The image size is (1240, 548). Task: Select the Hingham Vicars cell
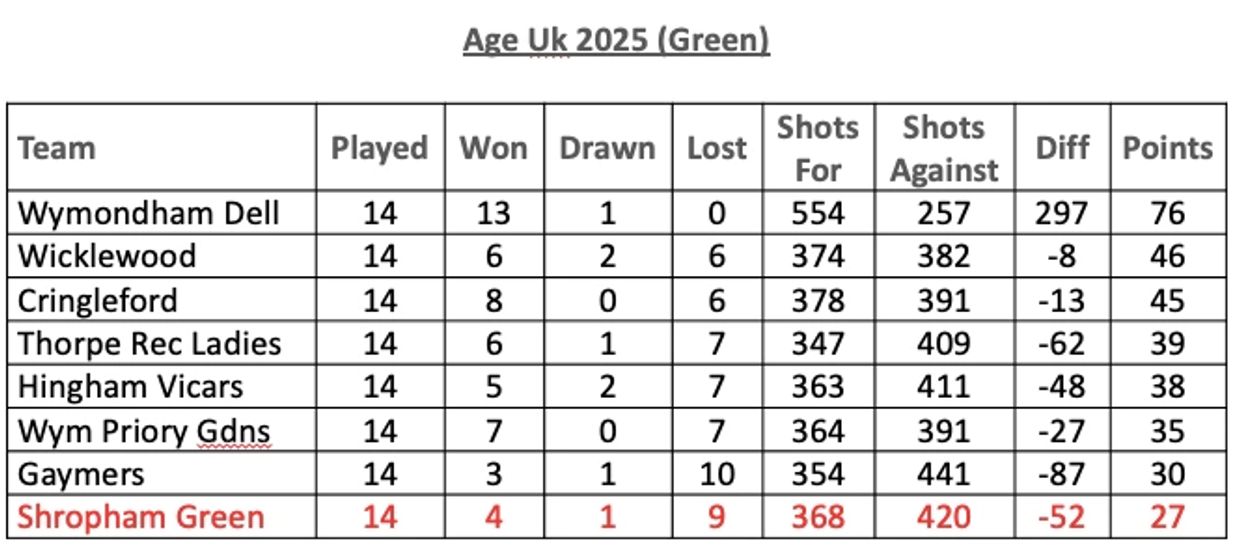130,386
